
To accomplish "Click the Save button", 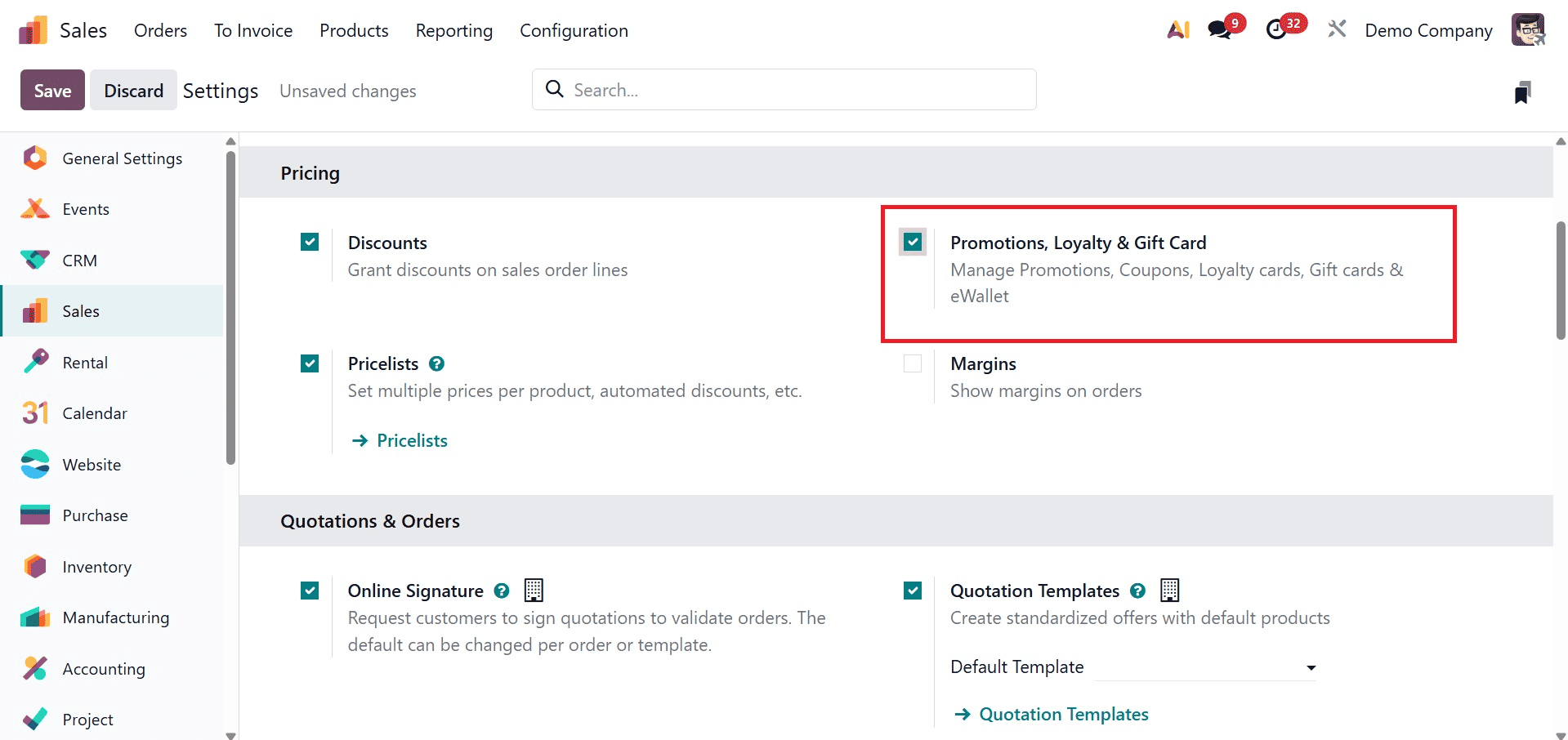I will pos(51,90).
